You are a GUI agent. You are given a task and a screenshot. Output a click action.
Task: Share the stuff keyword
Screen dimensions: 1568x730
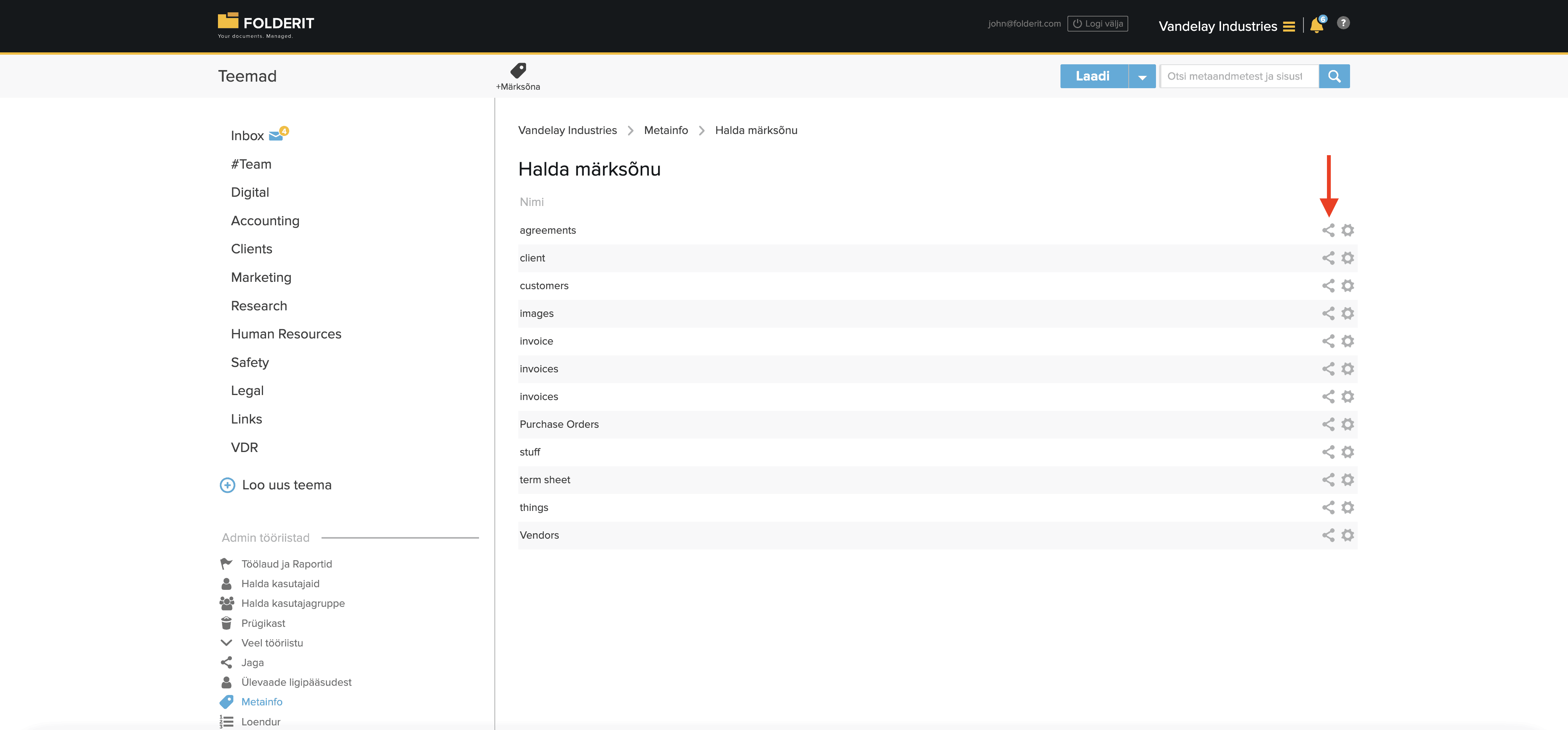(1328, 452)
